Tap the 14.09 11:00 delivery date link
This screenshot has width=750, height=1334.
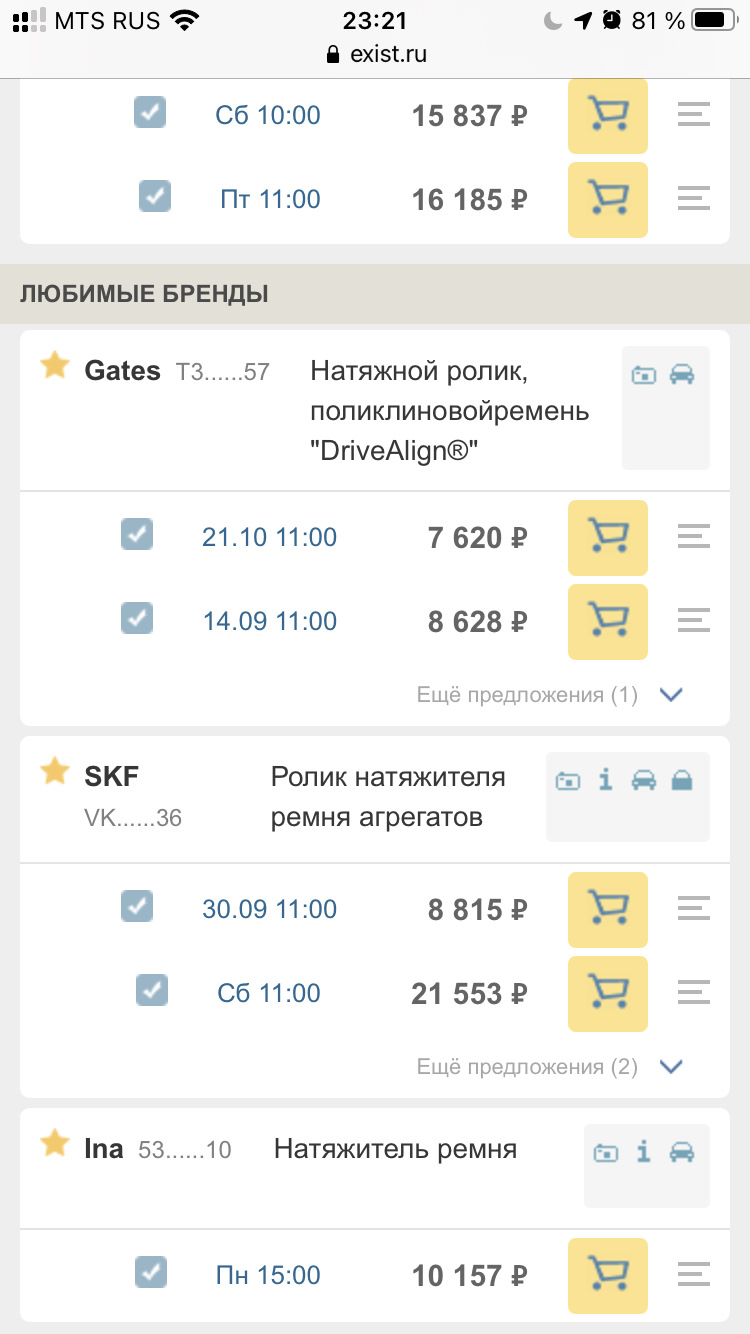pyautogui.click(x=270, y=622)
